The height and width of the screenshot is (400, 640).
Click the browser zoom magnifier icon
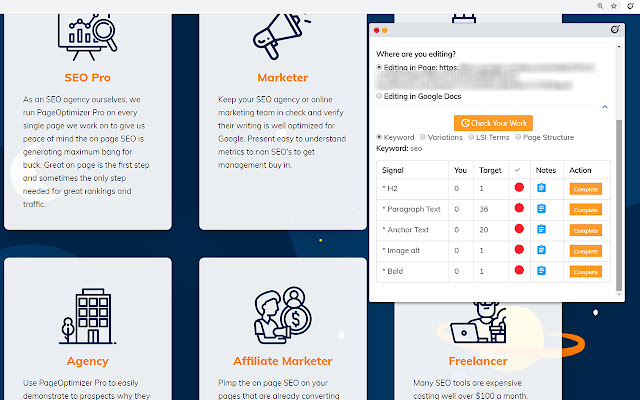pos(600,6)
